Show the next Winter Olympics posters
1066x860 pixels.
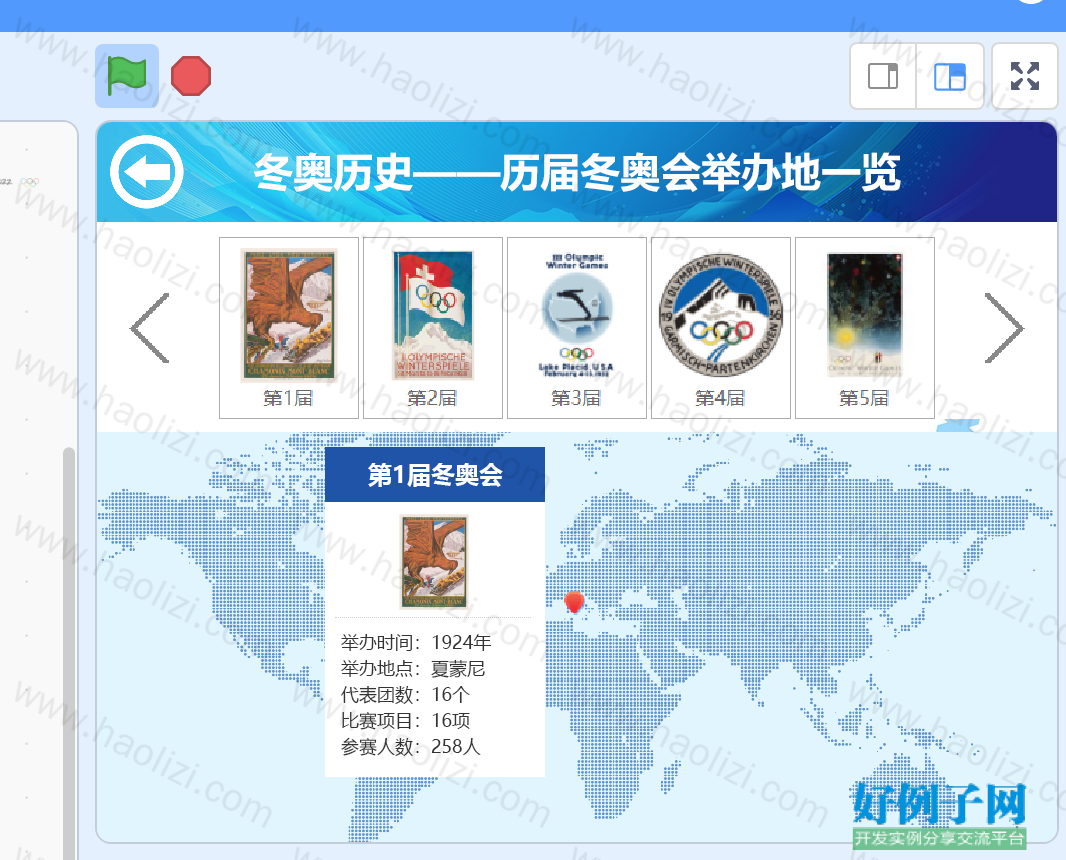pos(1004,328)
